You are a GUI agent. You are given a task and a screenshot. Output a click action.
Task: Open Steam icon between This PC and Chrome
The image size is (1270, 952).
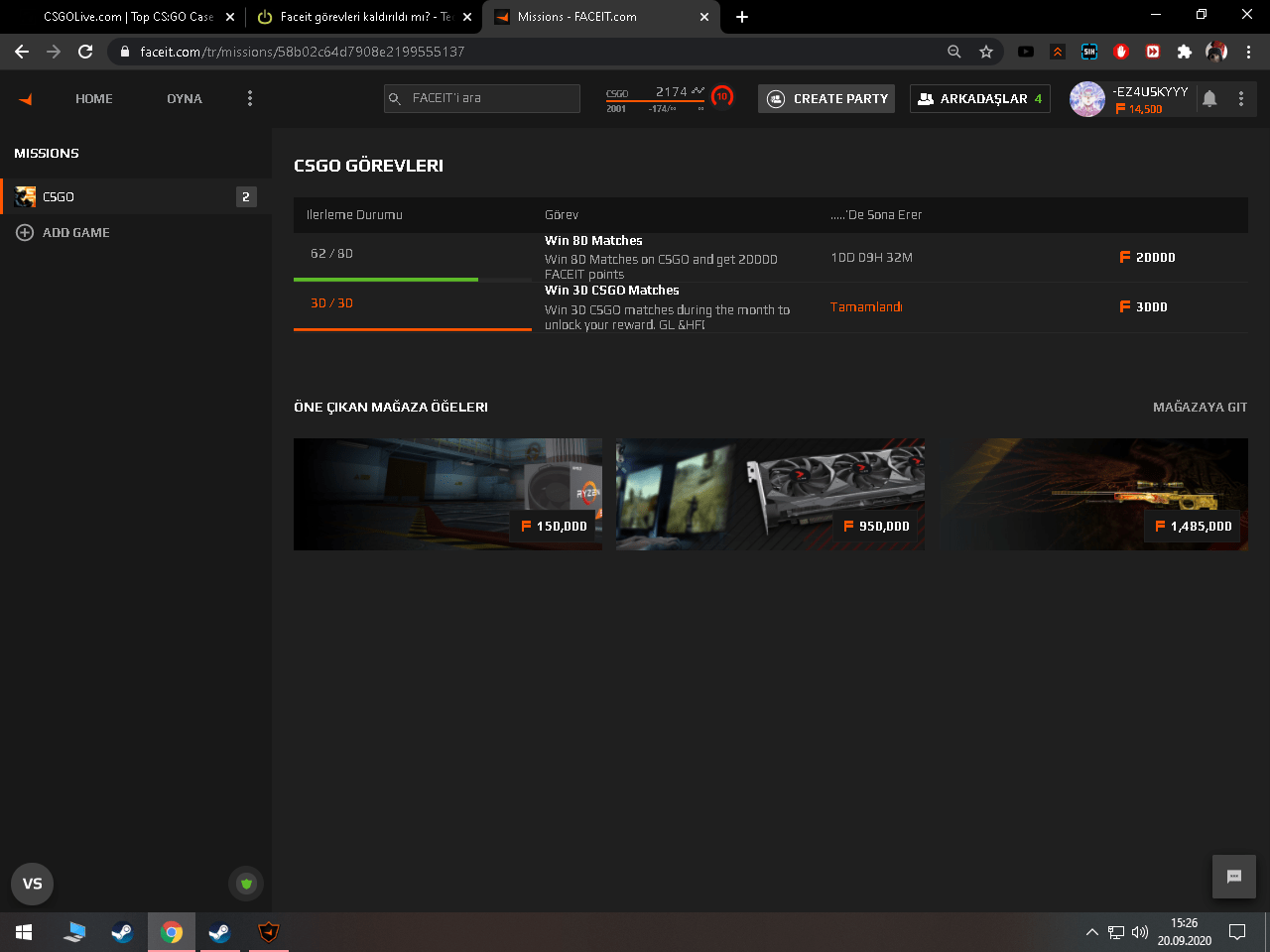click(122, 932)
